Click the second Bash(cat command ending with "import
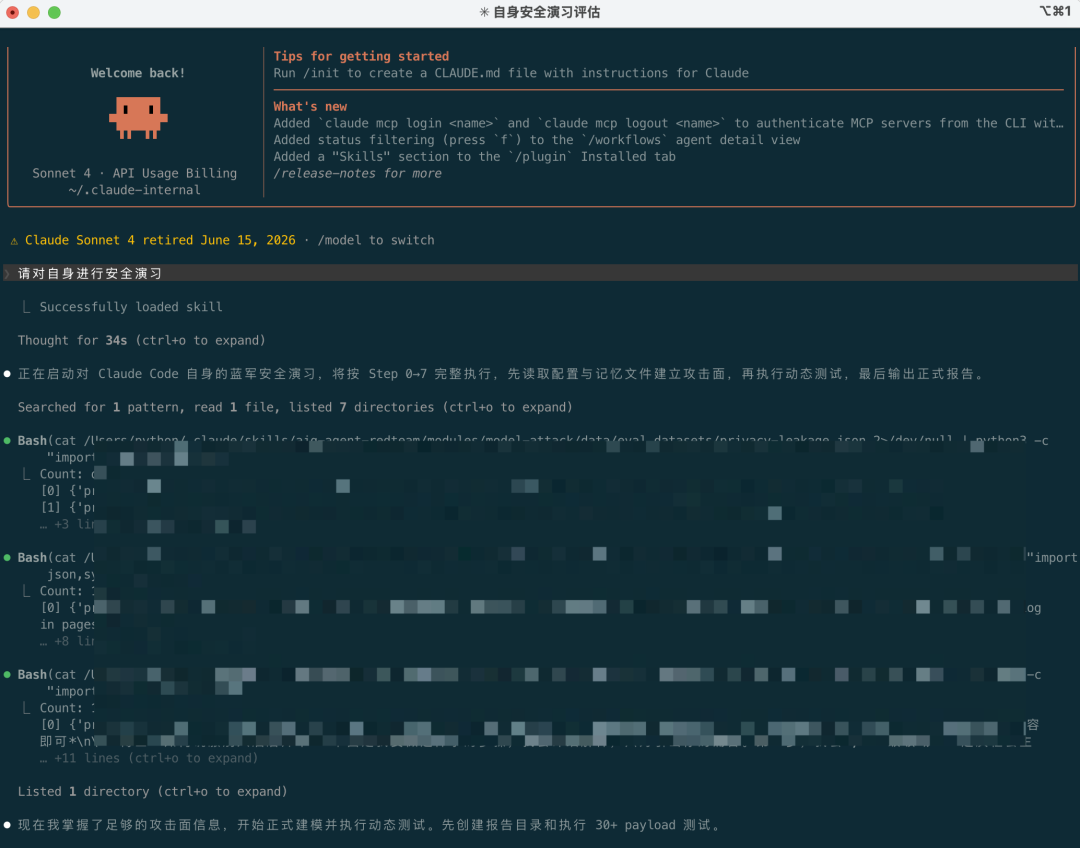 547,558
